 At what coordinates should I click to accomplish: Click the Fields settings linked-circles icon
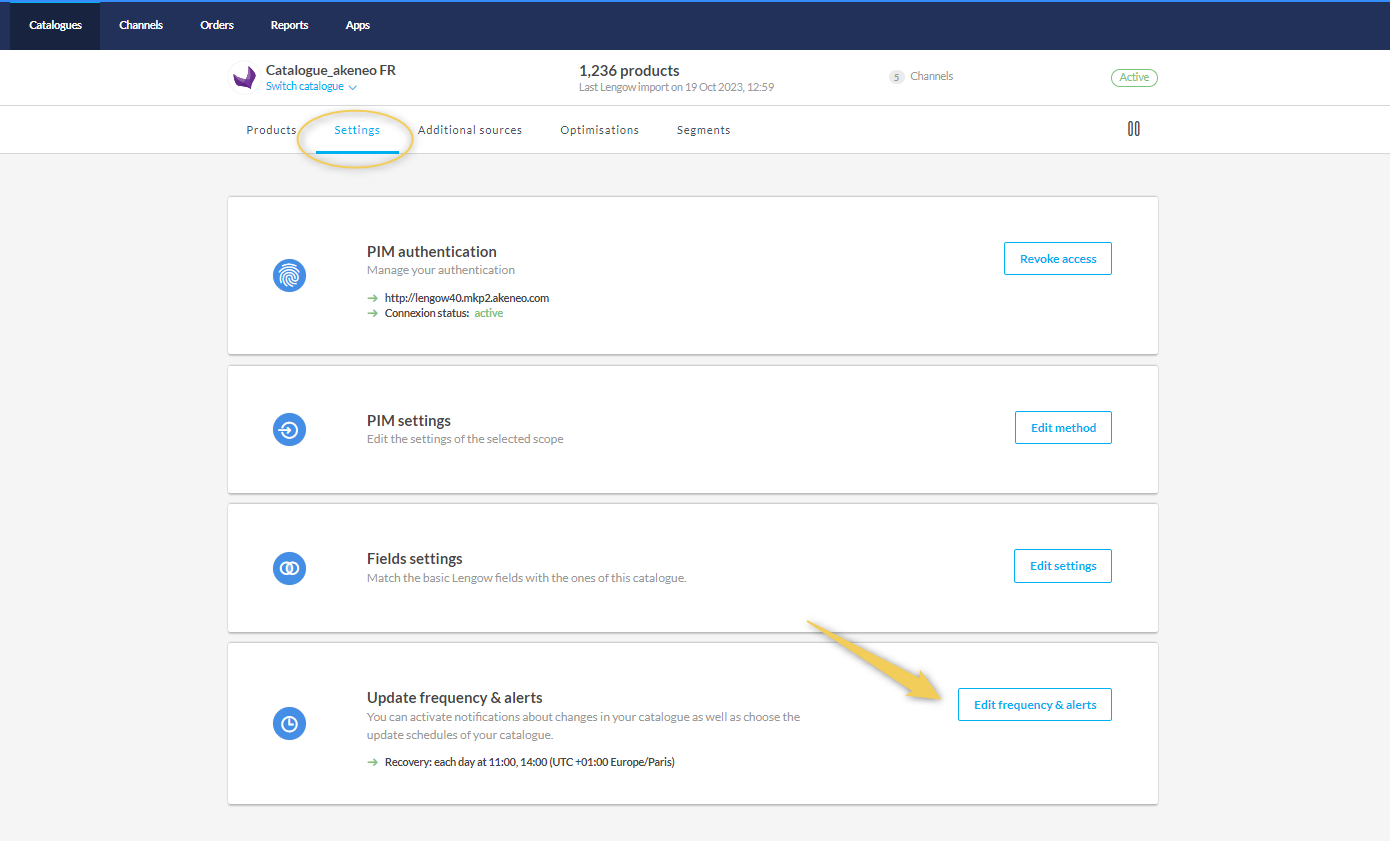coord(289,568)
